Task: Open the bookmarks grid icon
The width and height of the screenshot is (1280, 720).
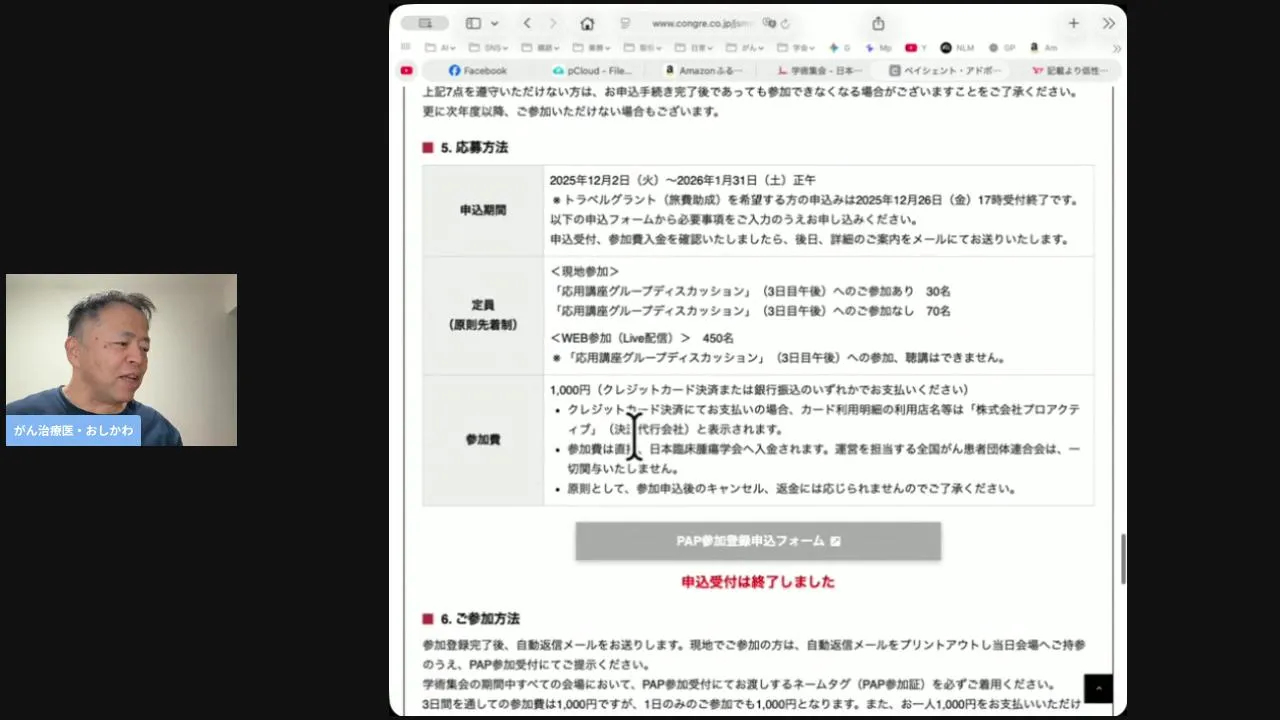Action: [406, 47]
